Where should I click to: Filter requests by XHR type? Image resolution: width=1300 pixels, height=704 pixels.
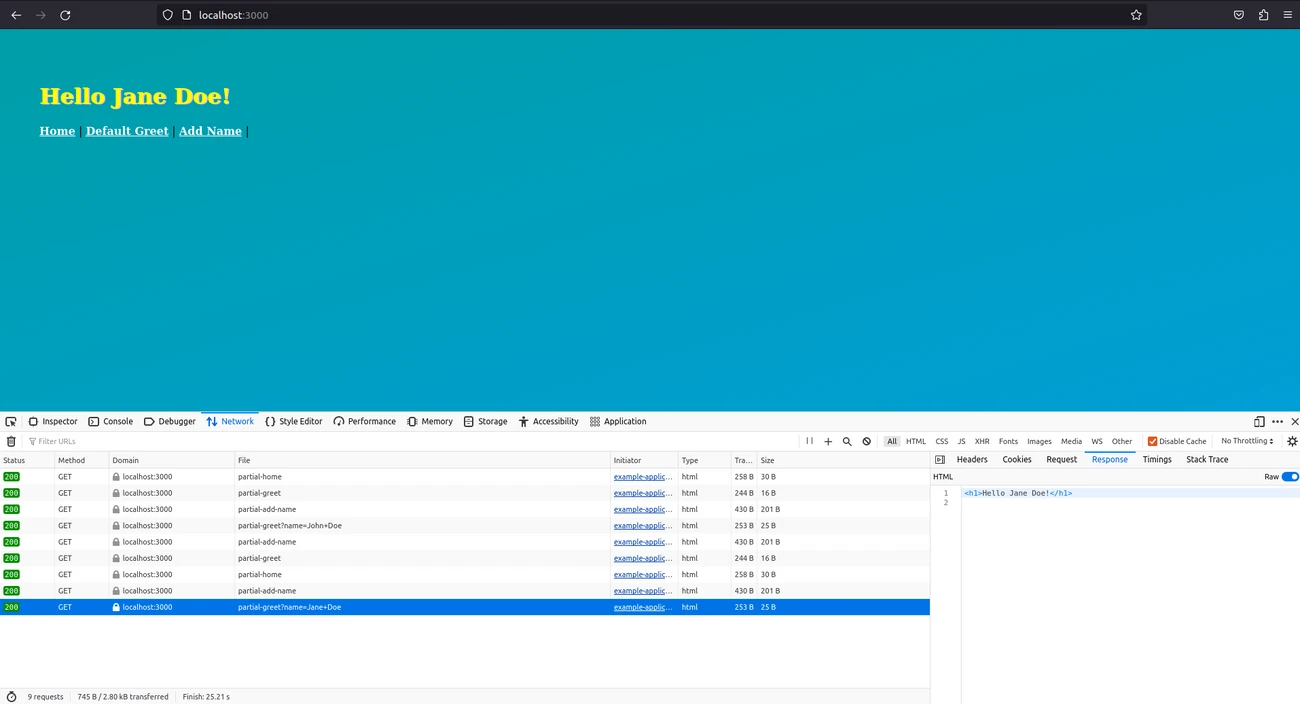(982, 441)
